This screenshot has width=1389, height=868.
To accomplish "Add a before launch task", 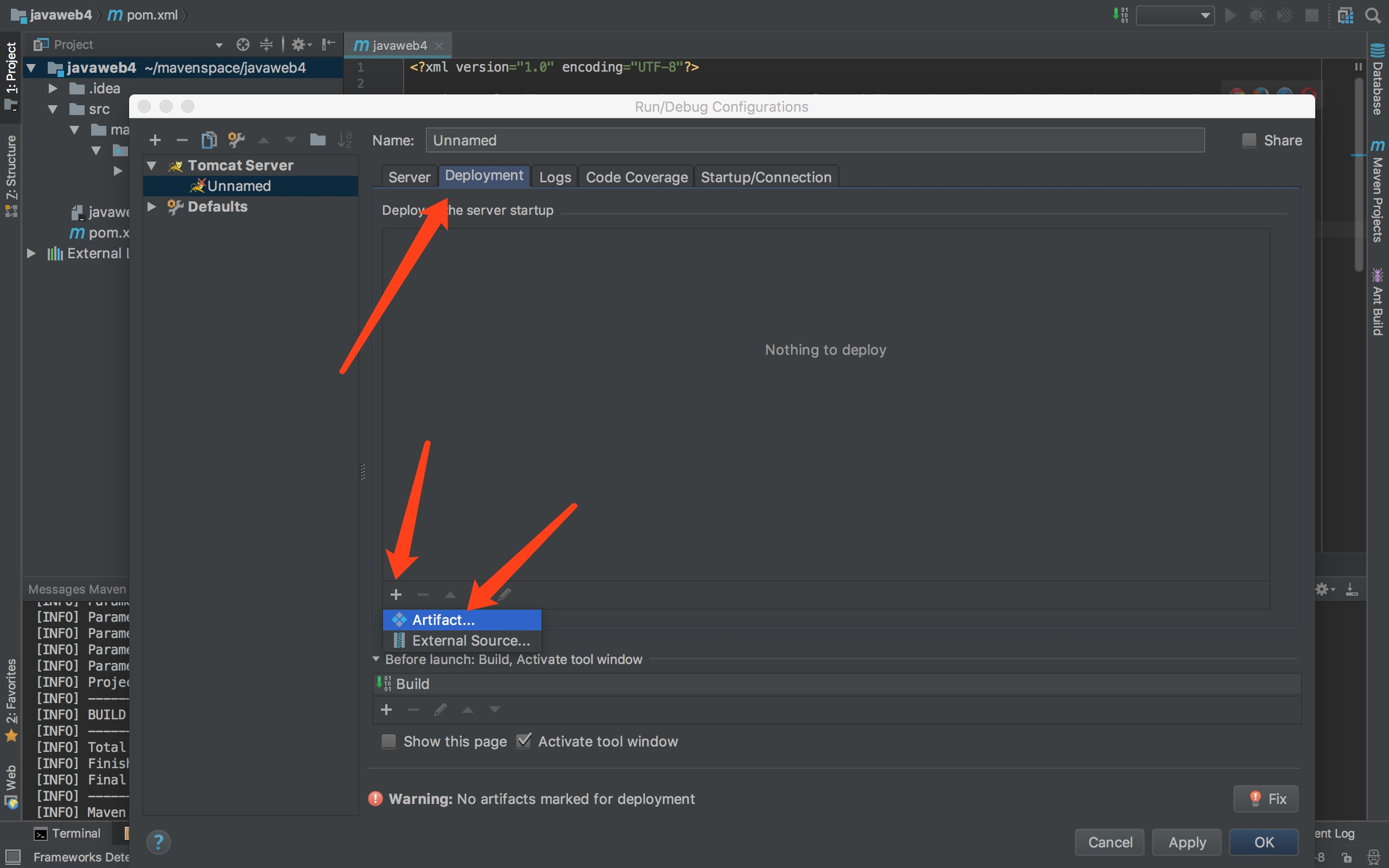I will [386, 710].
